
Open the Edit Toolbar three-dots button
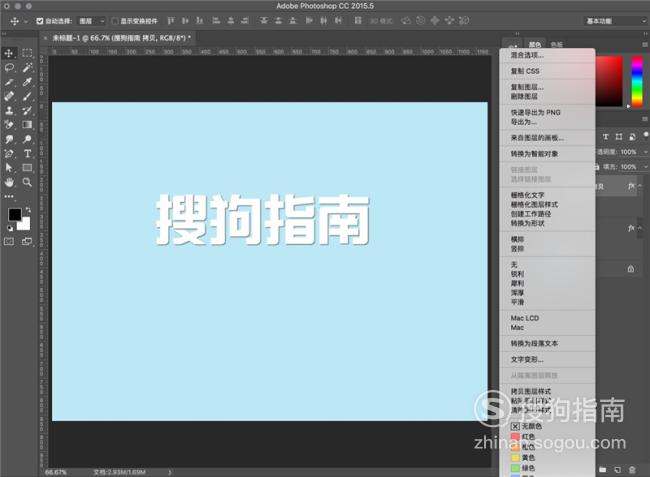(x=9, y=196)
